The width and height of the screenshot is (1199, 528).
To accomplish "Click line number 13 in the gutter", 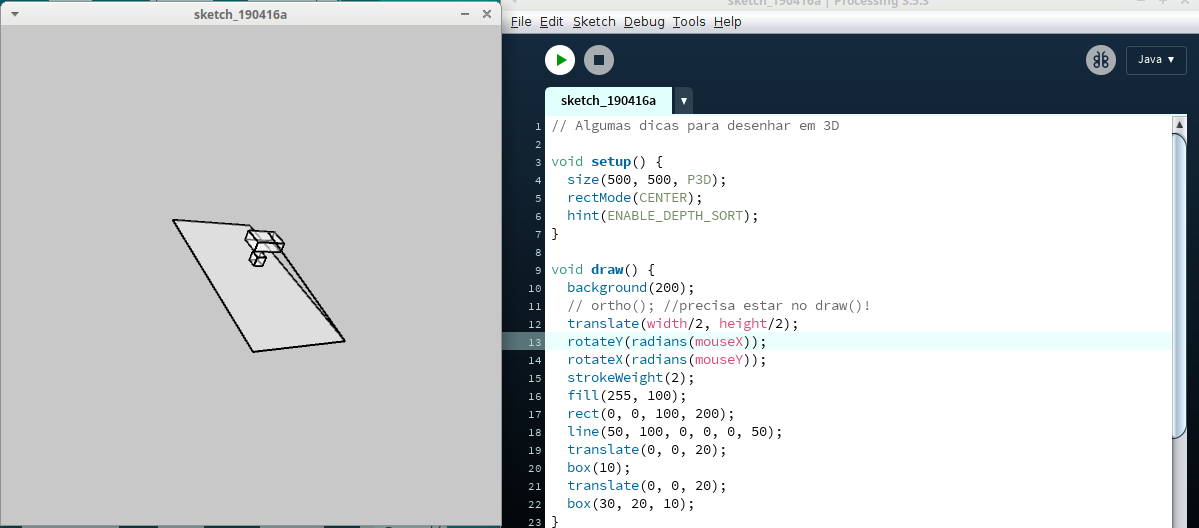I will coord(535,342).
